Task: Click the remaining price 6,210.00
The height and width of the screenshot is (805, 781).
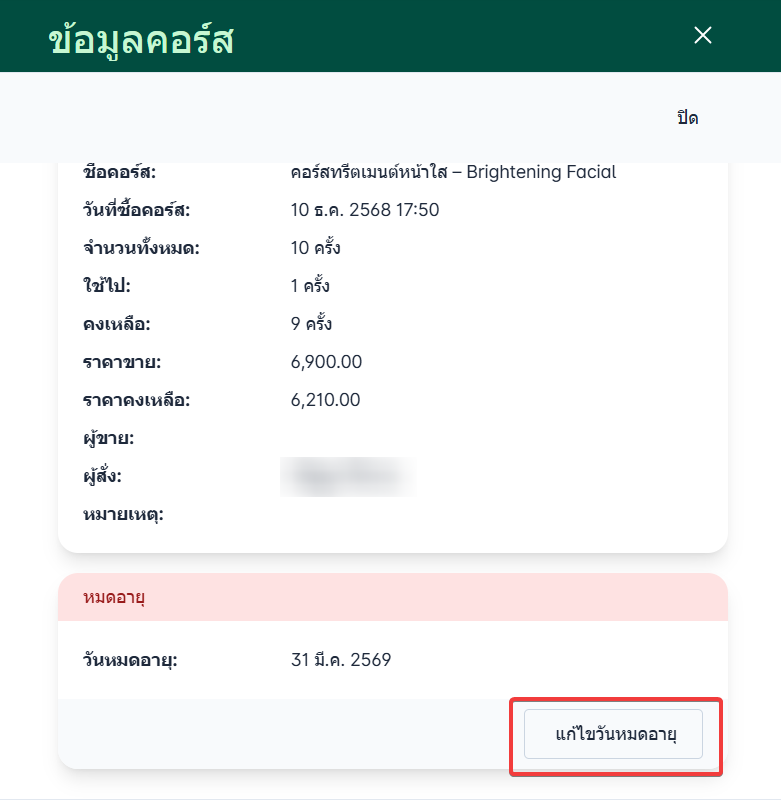Action: [326, 400]
